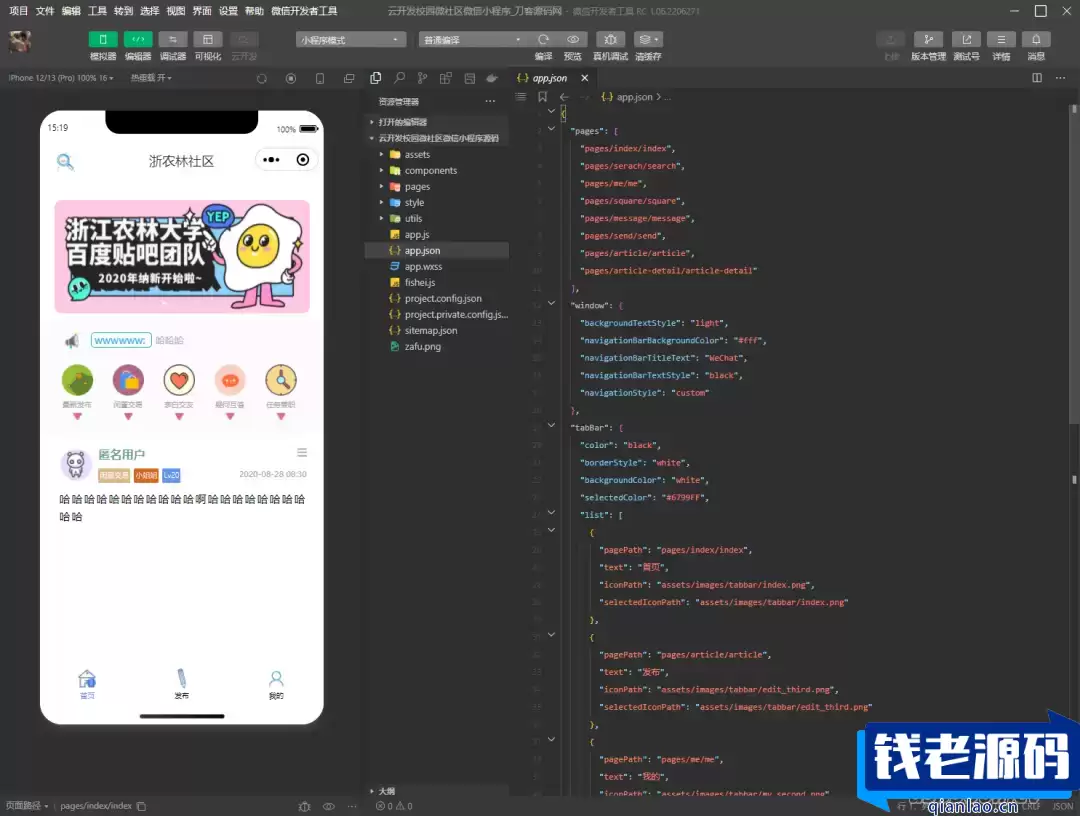Tap the 首页 tab in simulator
Viewport: 1080px width, 816px height.
[x=87, y=684]
